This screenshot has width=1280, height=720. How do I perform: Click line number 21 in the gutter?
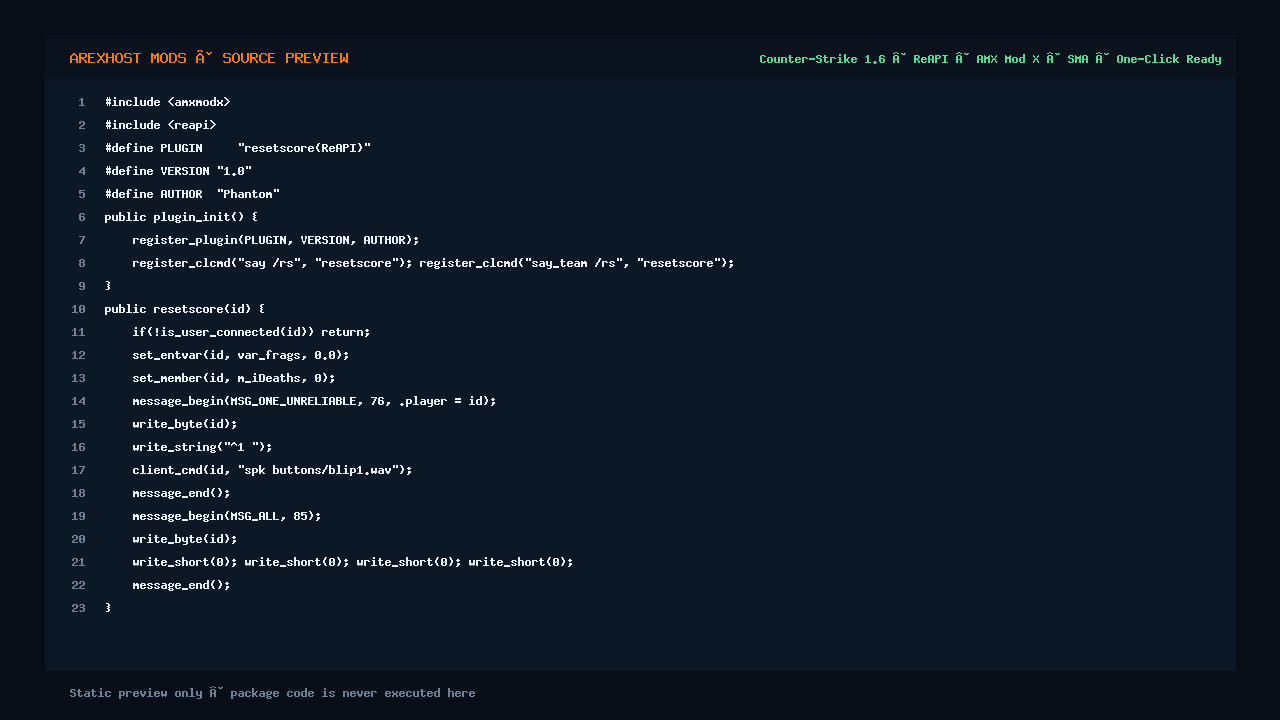click(x=78, y=562)
